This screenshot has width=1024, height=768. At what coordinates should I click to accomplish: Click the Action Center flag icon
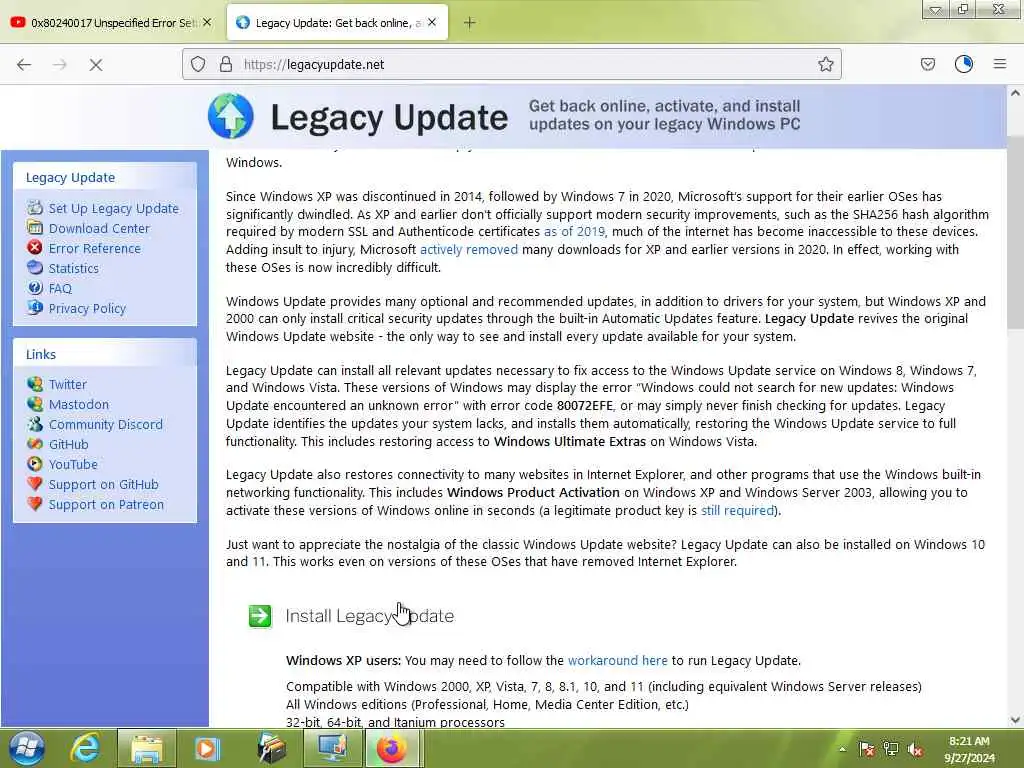pos(867,749)
